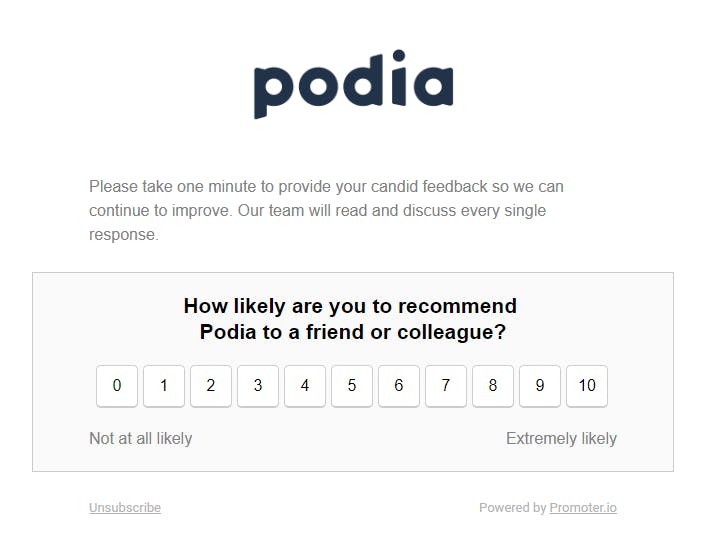Click the number 5 rating box
Screen dimensions: 708x553
pyautogui.click(x=352, y=386)
